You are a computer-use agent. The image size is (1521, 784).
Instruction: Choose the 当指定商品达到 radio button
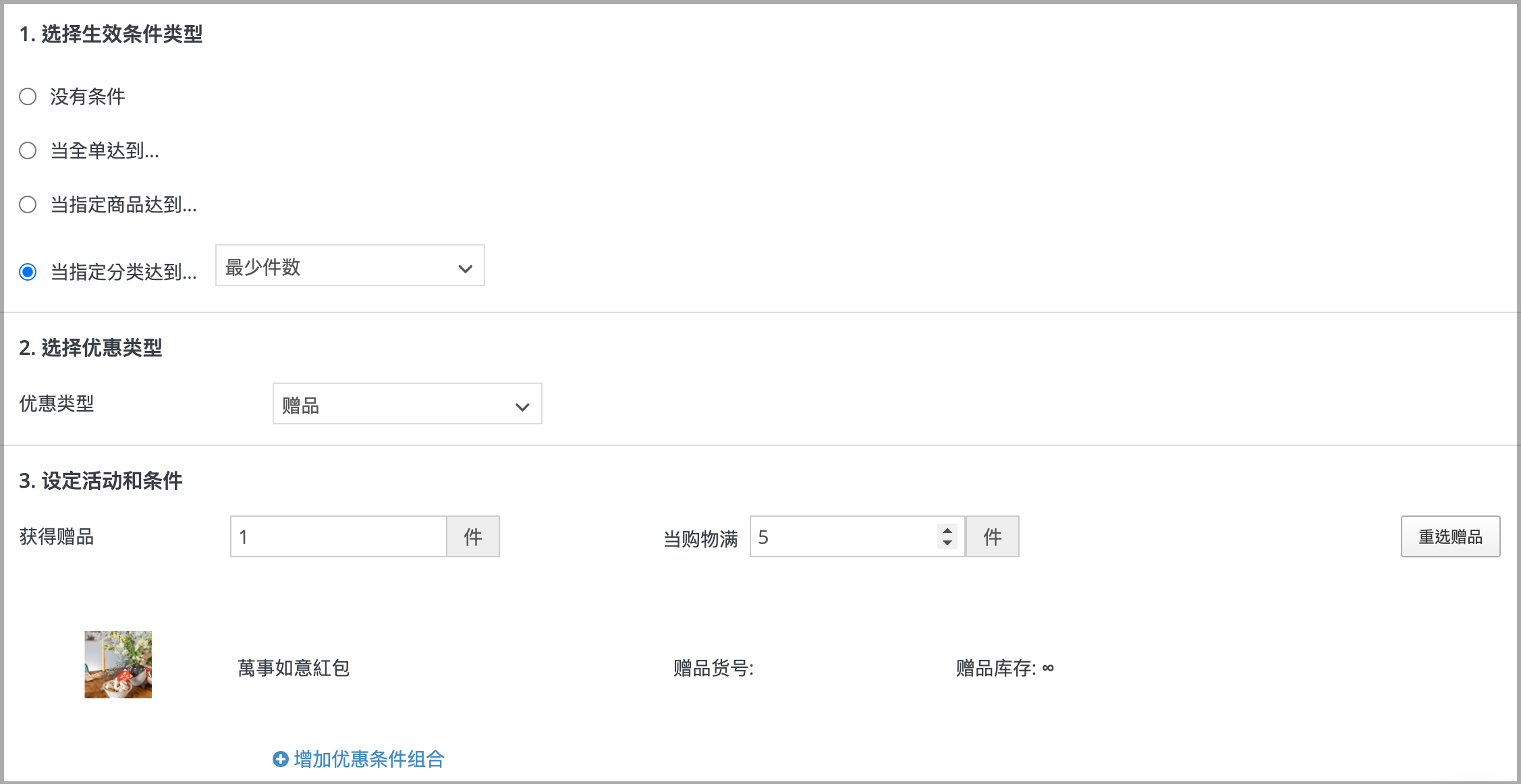pos(28,204)
